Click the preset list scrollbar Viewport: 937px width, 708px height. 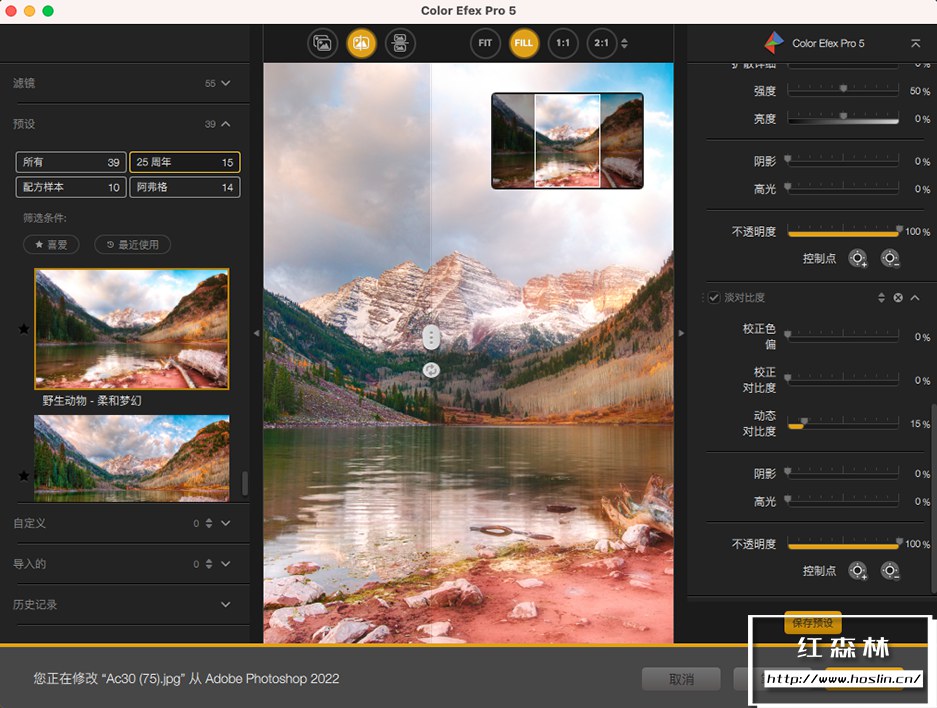245,483
